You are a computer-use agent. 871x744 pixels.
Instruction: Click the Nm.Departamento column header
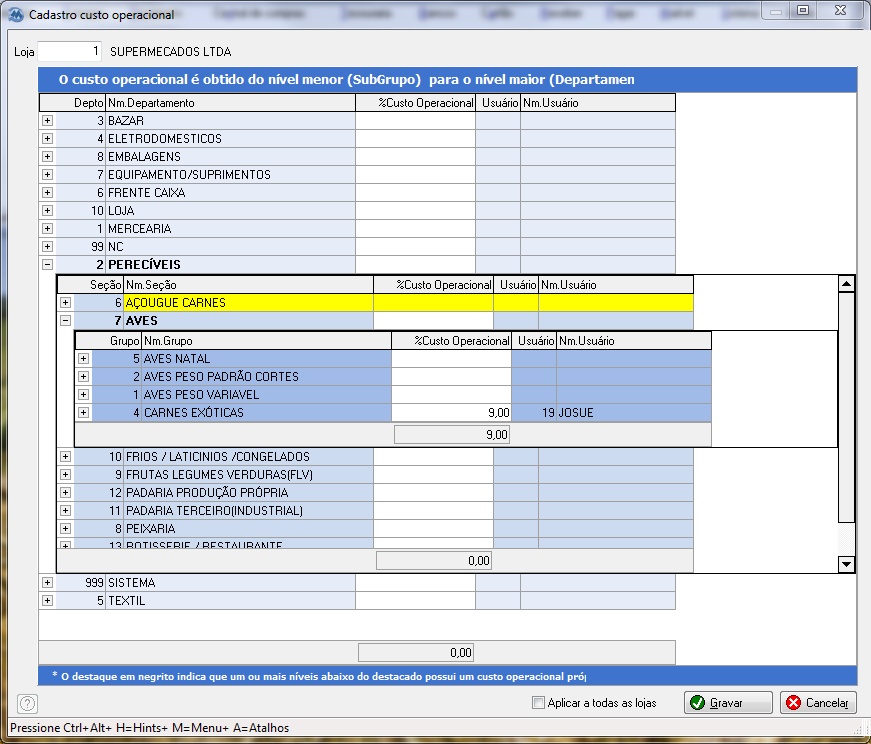(x=231, y=103)
